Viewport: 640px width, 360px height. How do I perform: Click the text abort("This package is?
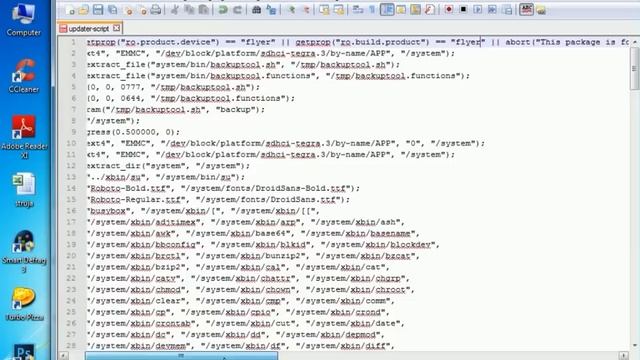point(562,42)
